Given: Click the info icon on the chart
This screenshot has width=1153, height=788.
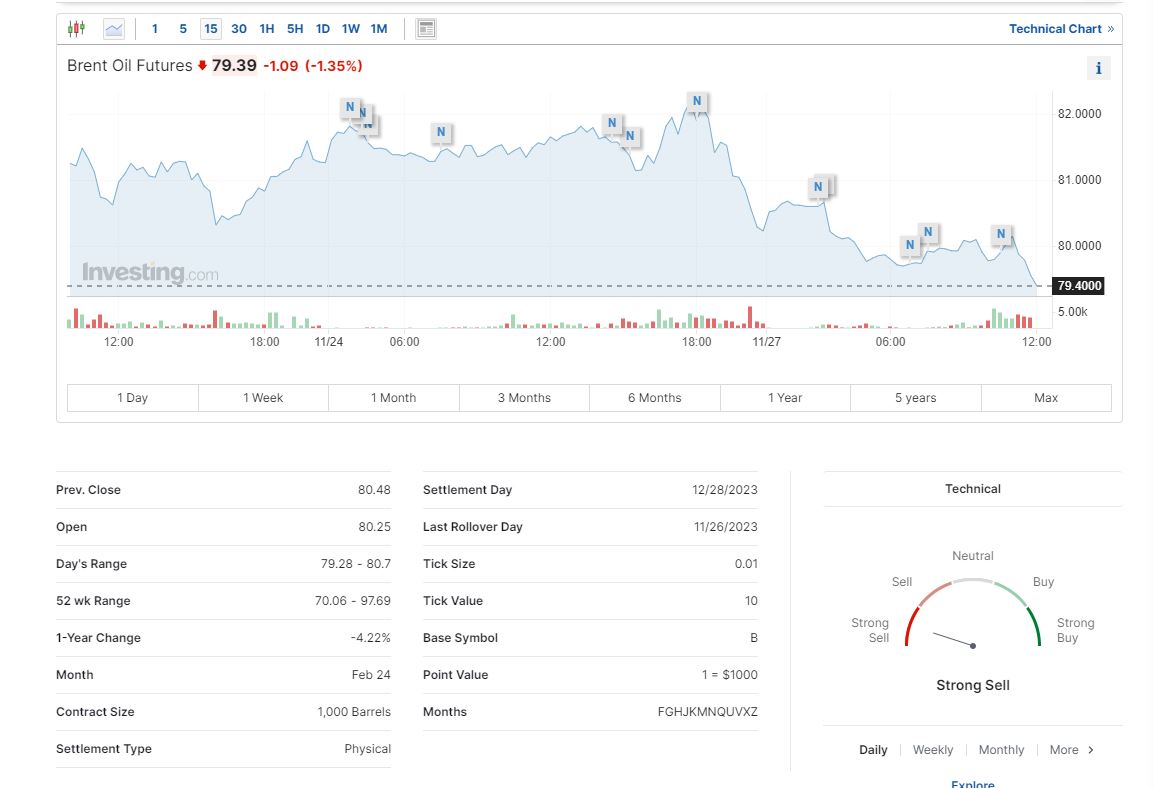Looking at the screenshot, I should [x=1098, y=68].
